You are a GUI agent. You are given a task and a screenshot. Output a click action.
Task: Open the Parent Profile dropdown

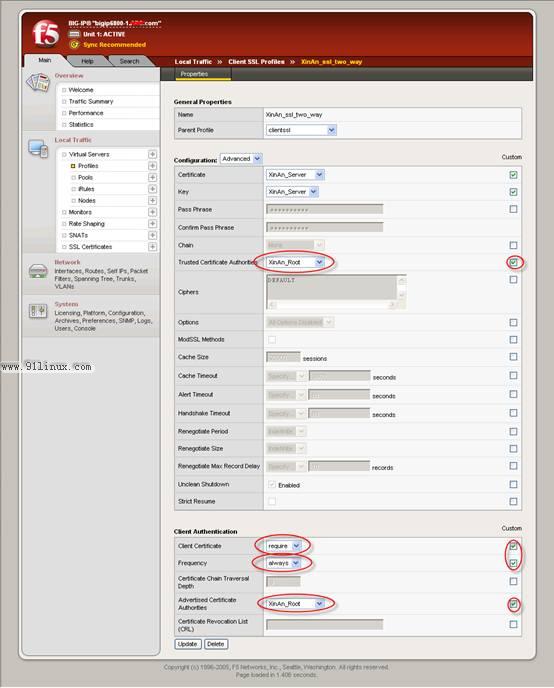(x=301, y=130)
